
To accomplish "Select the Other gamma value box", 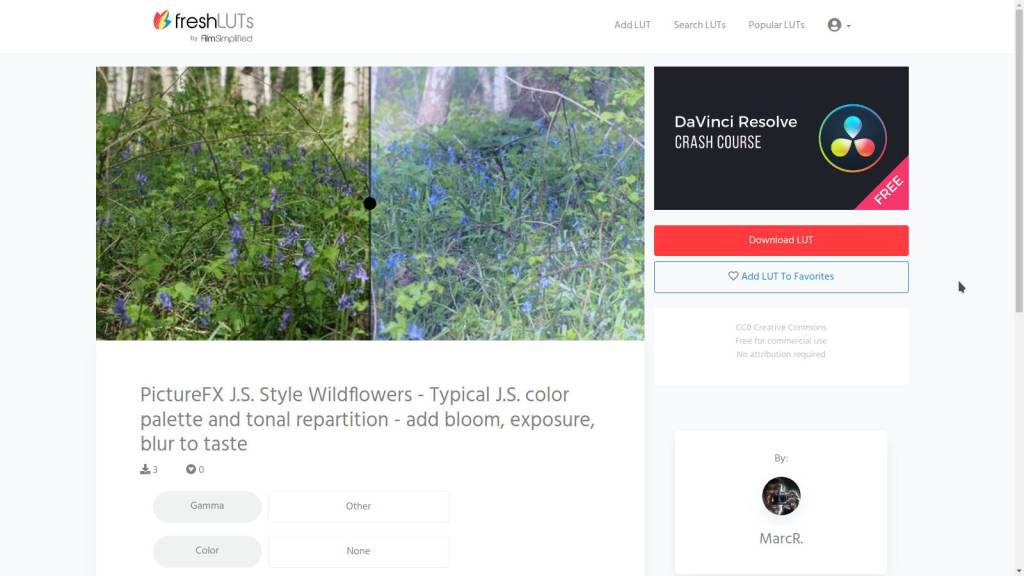I will point(359,506).
